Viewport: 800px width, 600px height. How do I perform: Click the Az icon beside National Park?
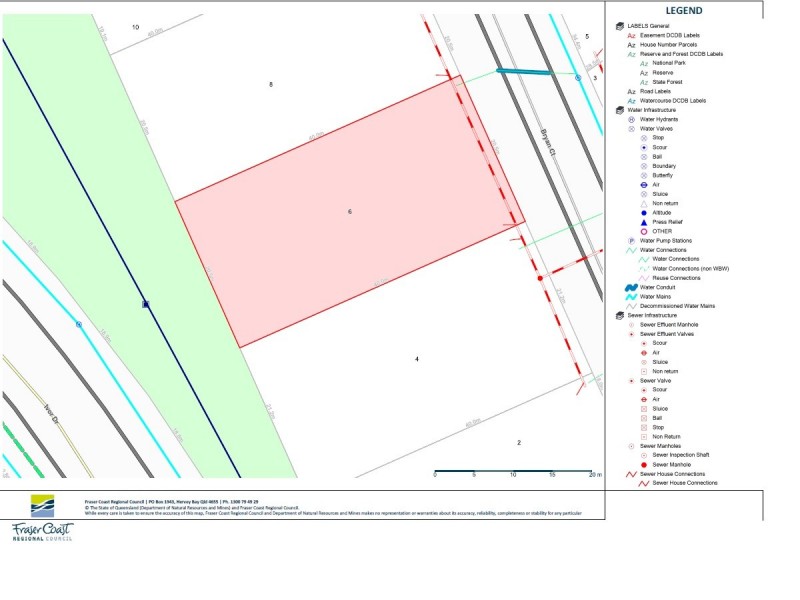pos(644,63)
